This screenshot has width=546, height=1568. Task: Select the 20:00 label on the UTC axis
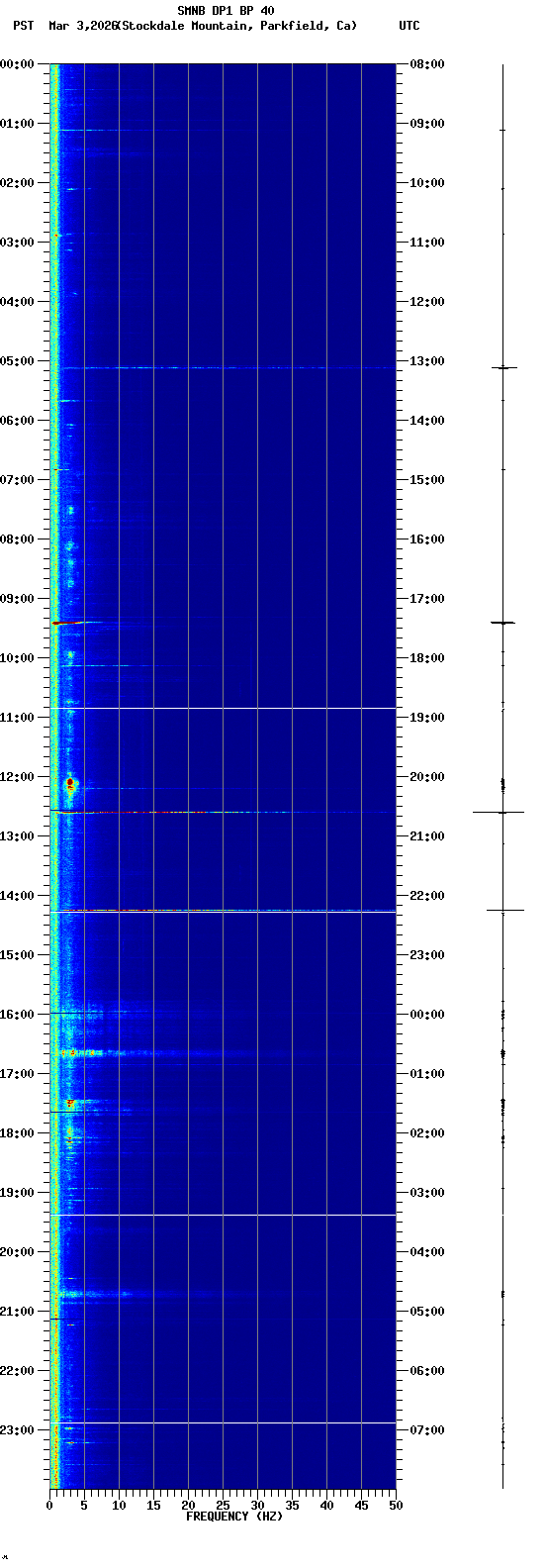click(x=427, y=777)
